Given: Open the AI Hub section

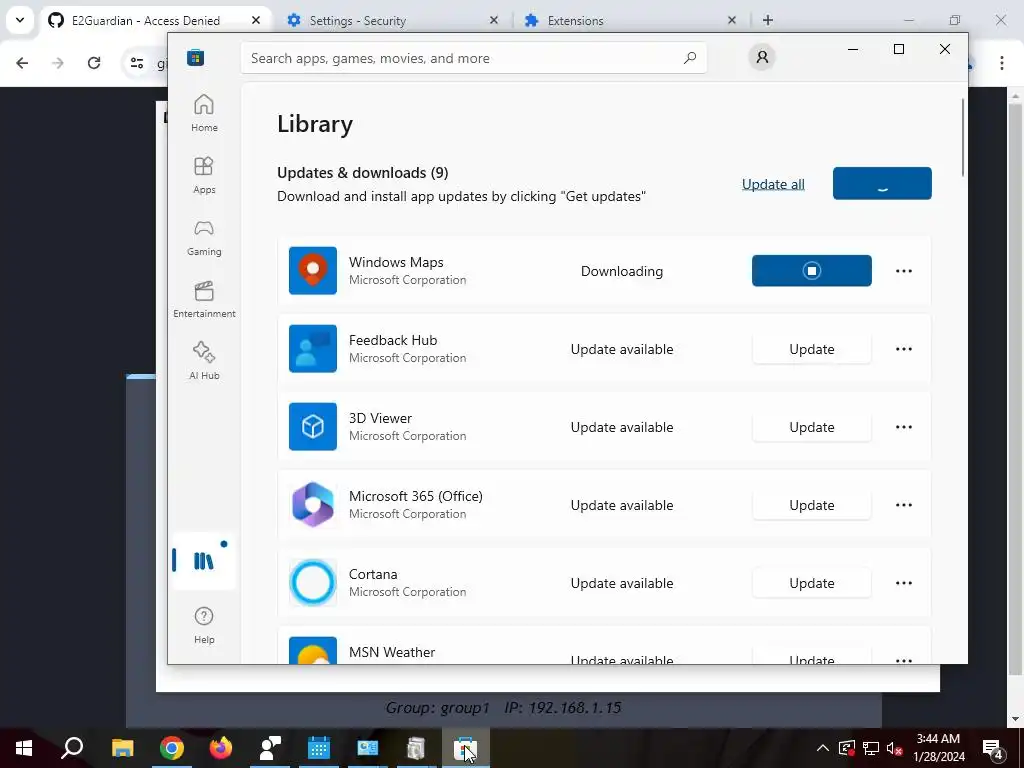Looking at the screenshot, I should [x=204, y=361].
